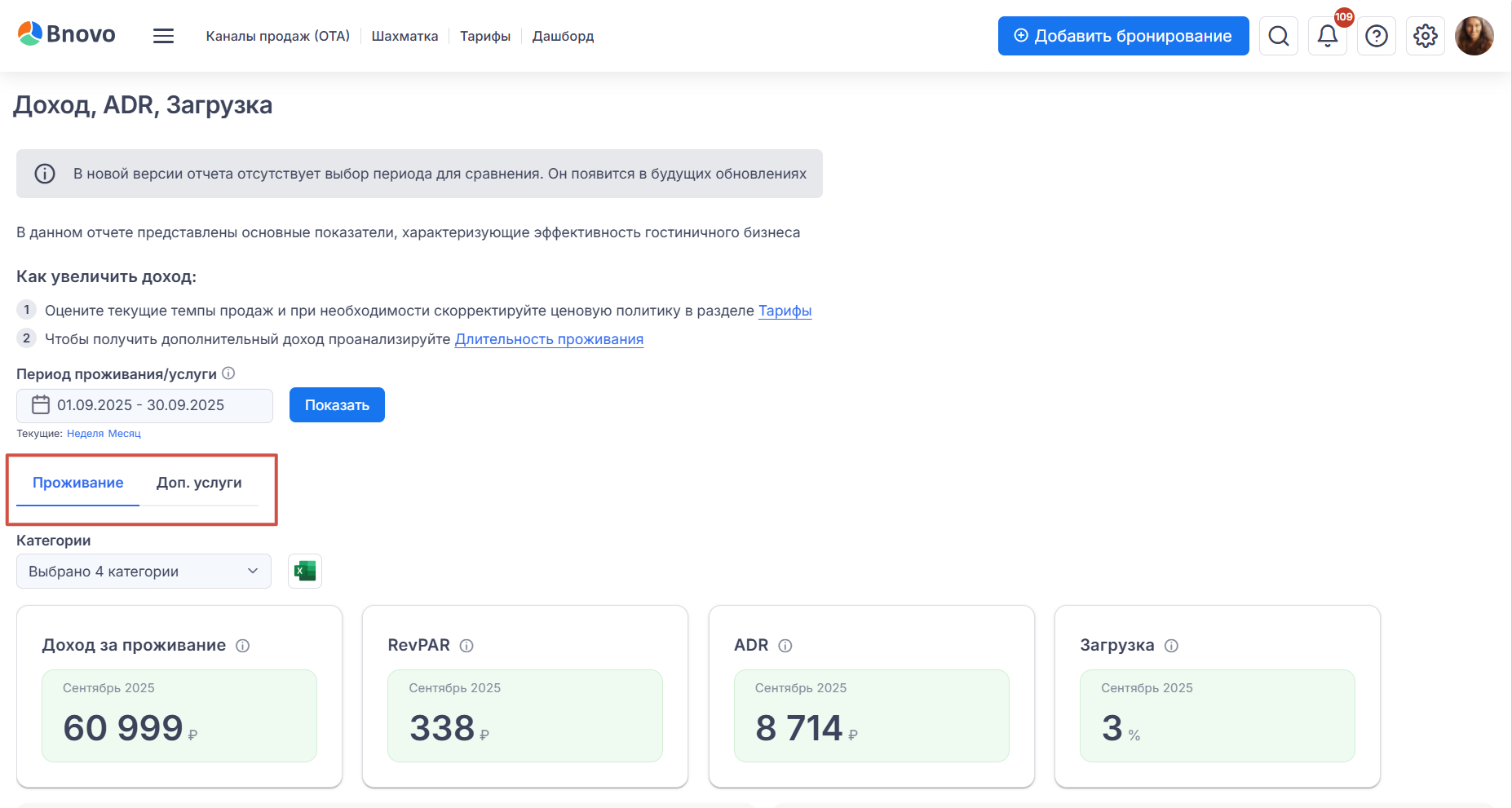The height and width of the screenshot is (808, 1512).
Task: Export report with the Excel icon
Action: pos(305,572)
